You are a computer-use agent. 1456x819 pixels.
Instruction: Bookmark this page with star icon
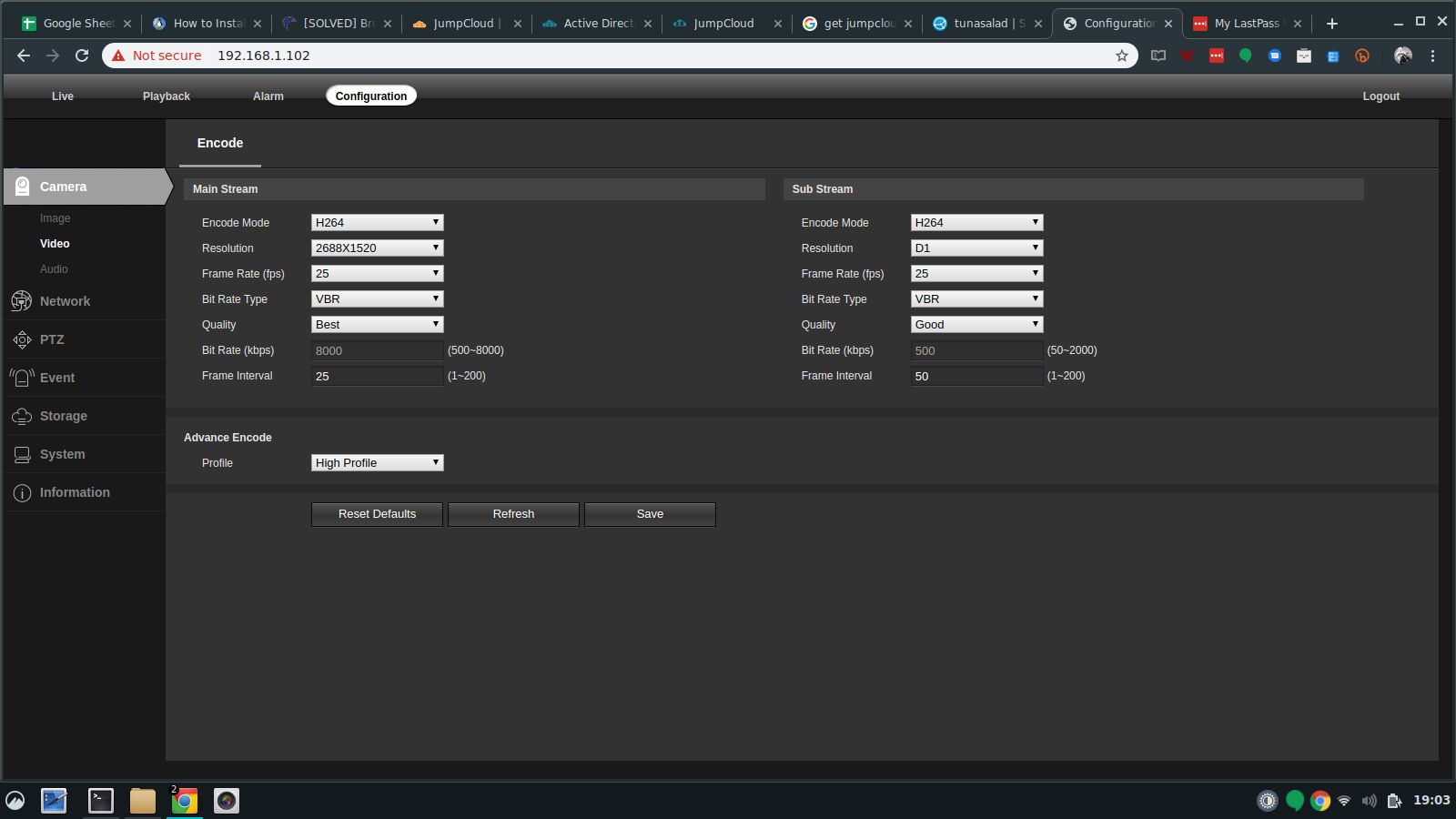(1121, 56)
